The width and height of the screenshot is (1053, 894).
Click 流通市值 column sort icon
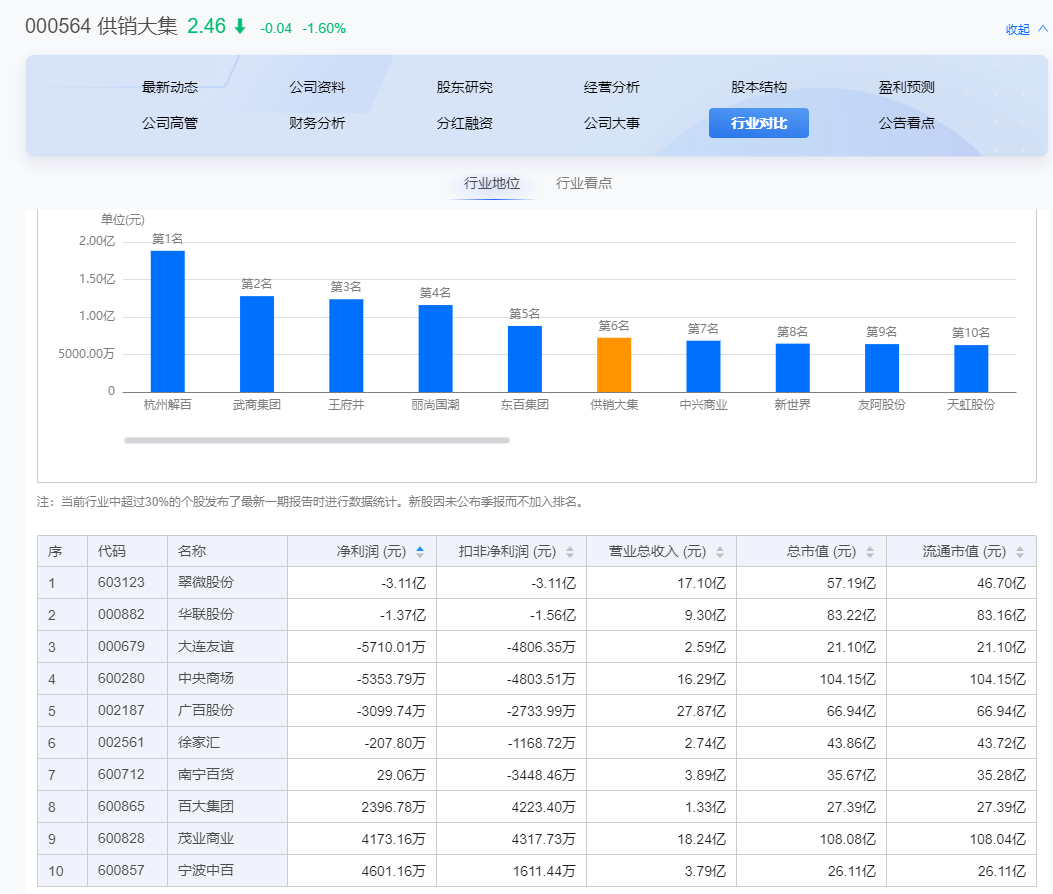[x=1020, y=552]
